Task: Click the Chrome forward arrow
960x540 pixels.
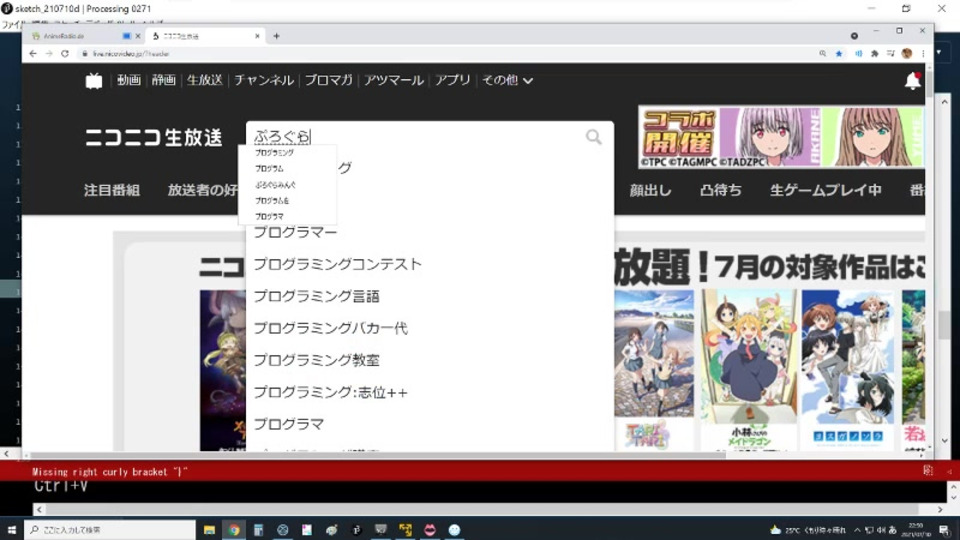Action: [49, 54]
